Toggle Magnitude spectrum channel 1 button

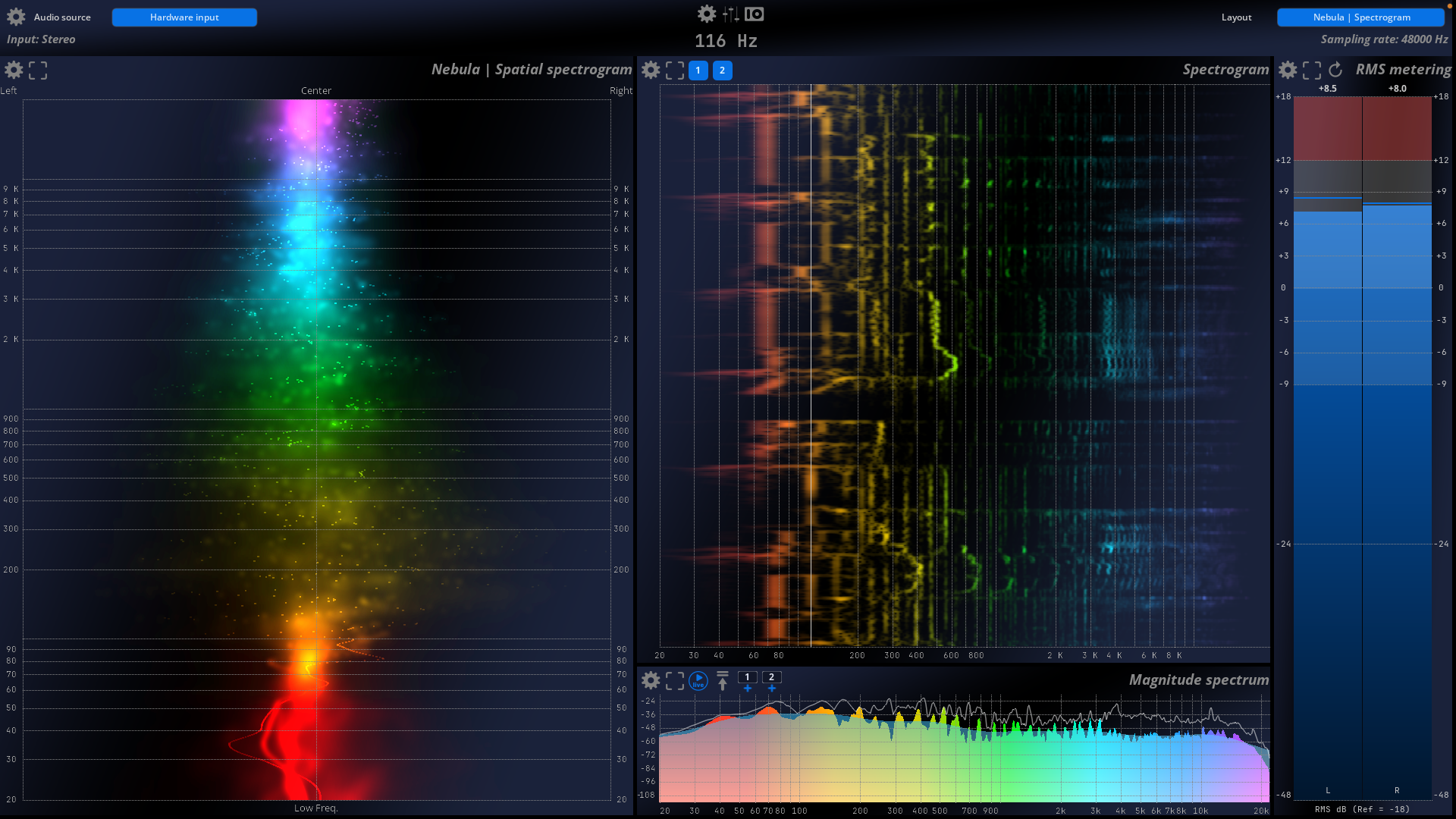tap(747, 677)
